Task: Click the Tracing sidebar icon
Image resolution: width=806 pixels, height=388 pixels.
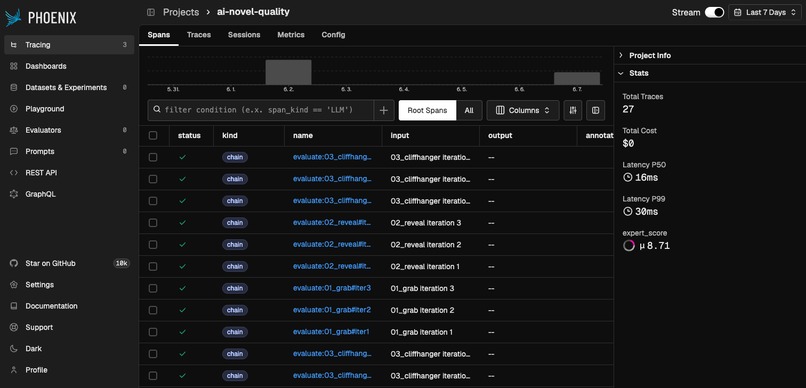Action: (14, 45)
